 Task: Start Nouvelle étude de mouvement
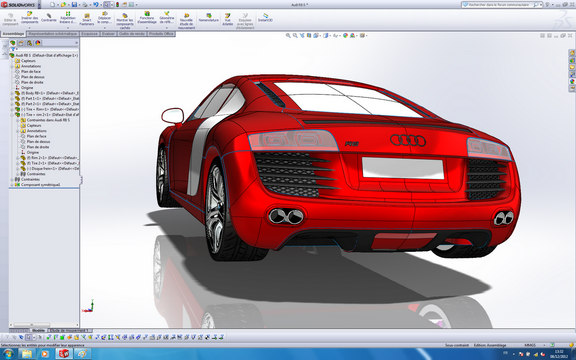(x=187, y=21)
